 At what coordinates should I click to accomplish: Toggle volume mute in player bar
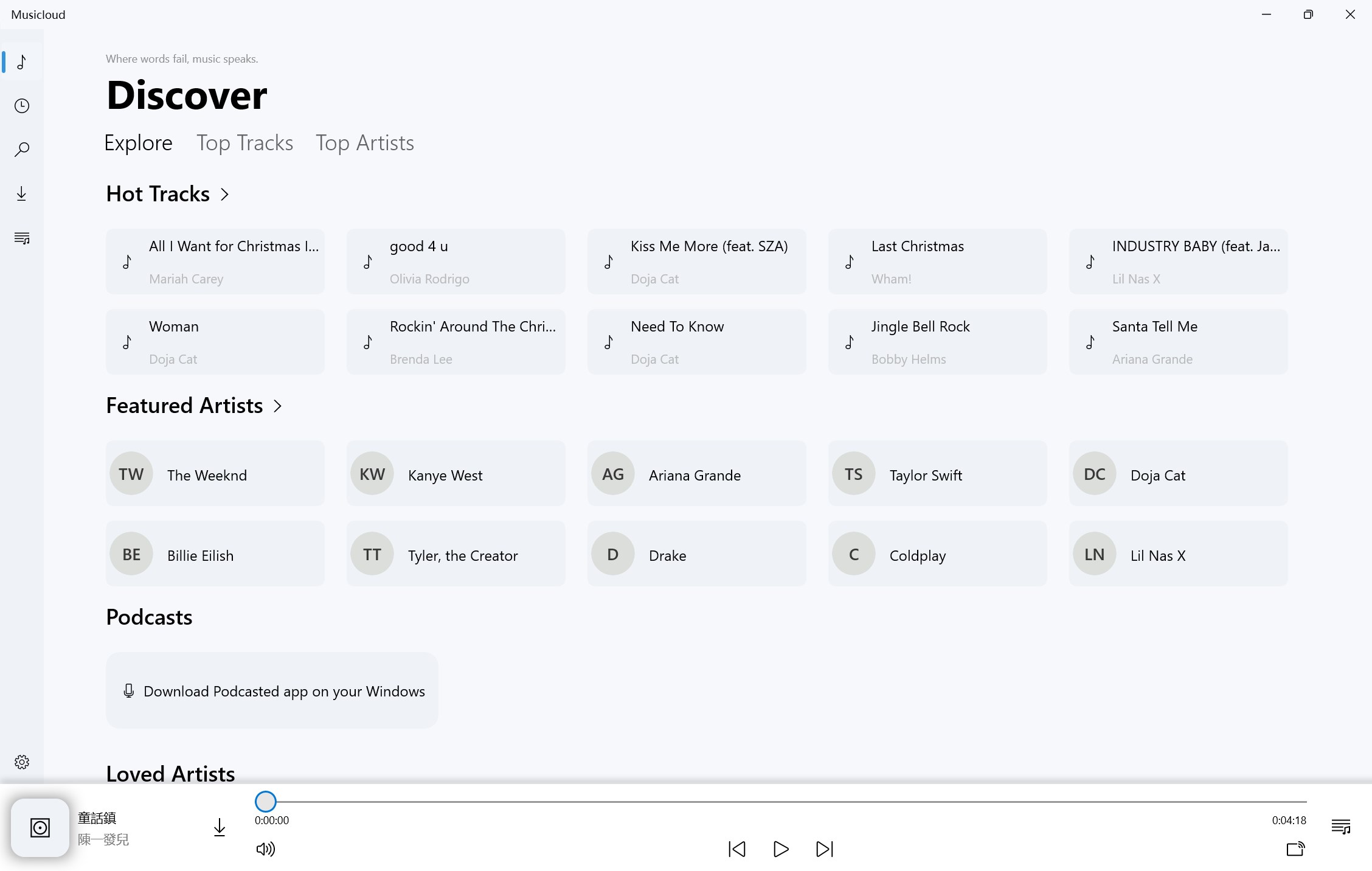[265, 849]
